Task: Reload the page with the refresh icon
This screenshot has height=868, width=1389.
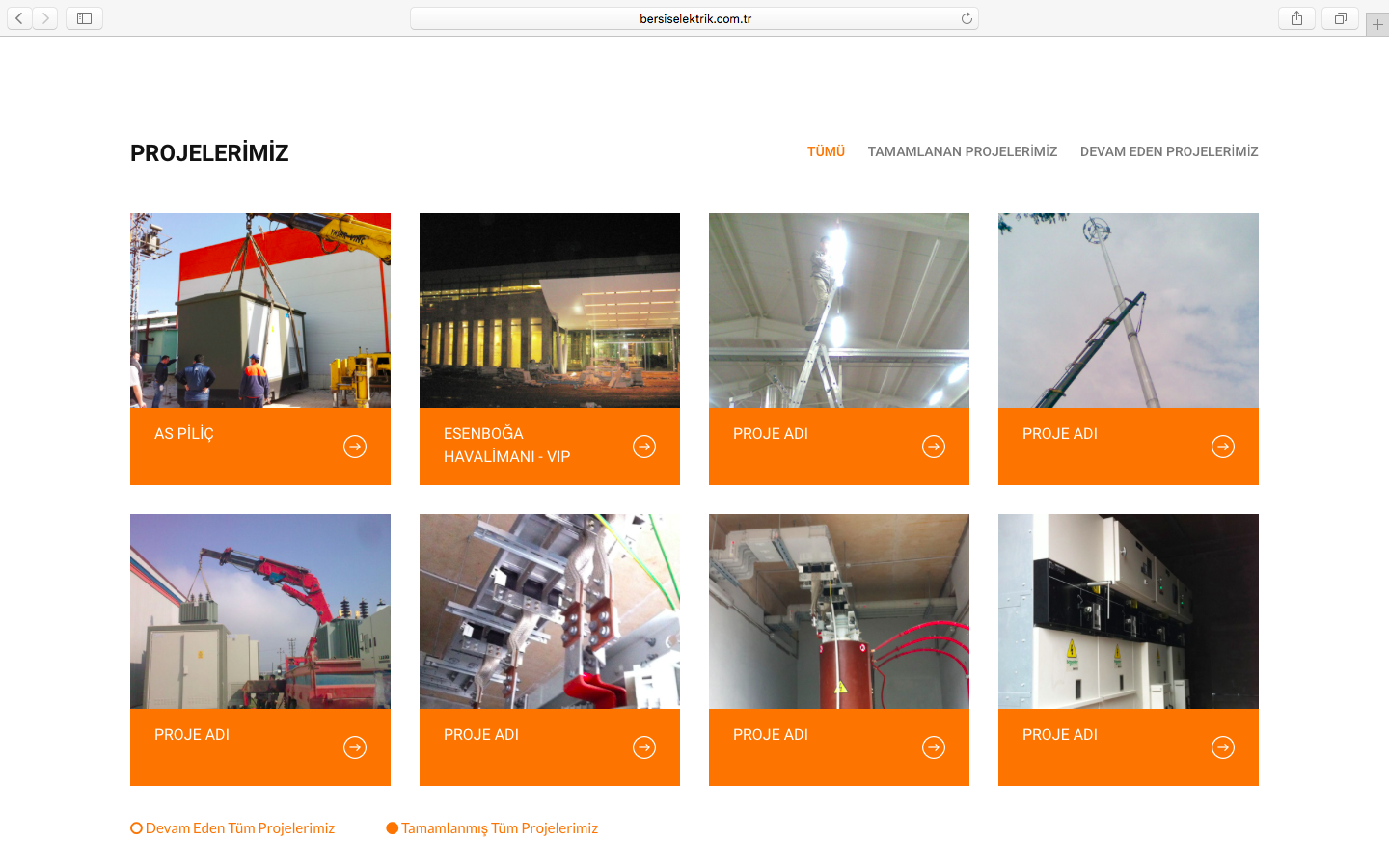Action: [967, 18]
